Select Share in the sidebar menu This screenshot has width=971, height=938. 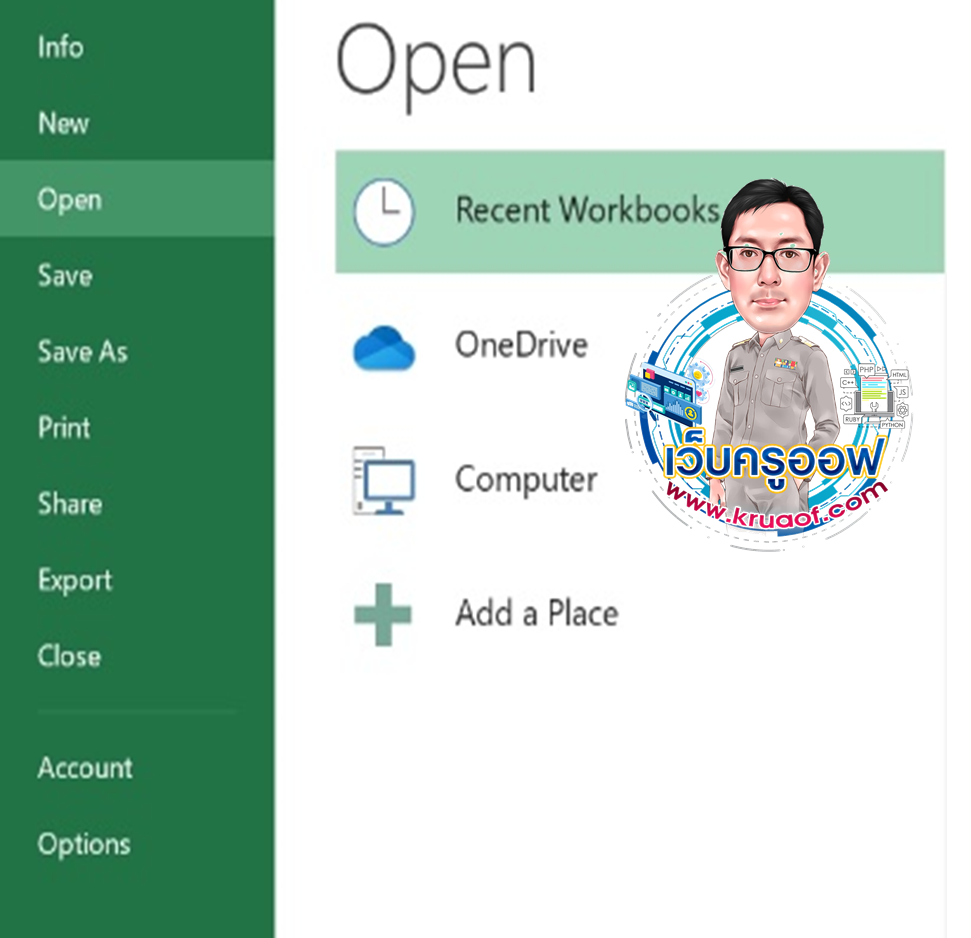70,503
